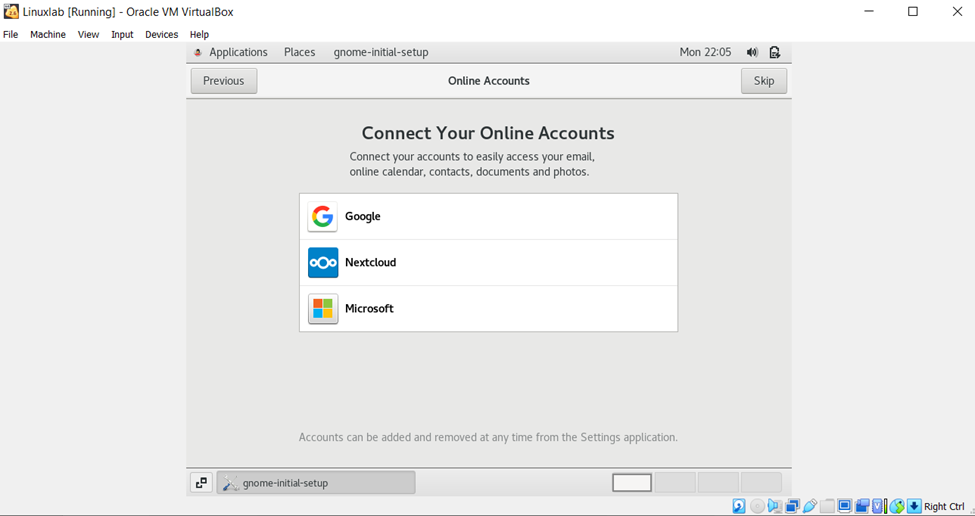This screenshot has width=975, height=516.
Task: Switch to the third workspace box
Action: [x=718, y=482]
